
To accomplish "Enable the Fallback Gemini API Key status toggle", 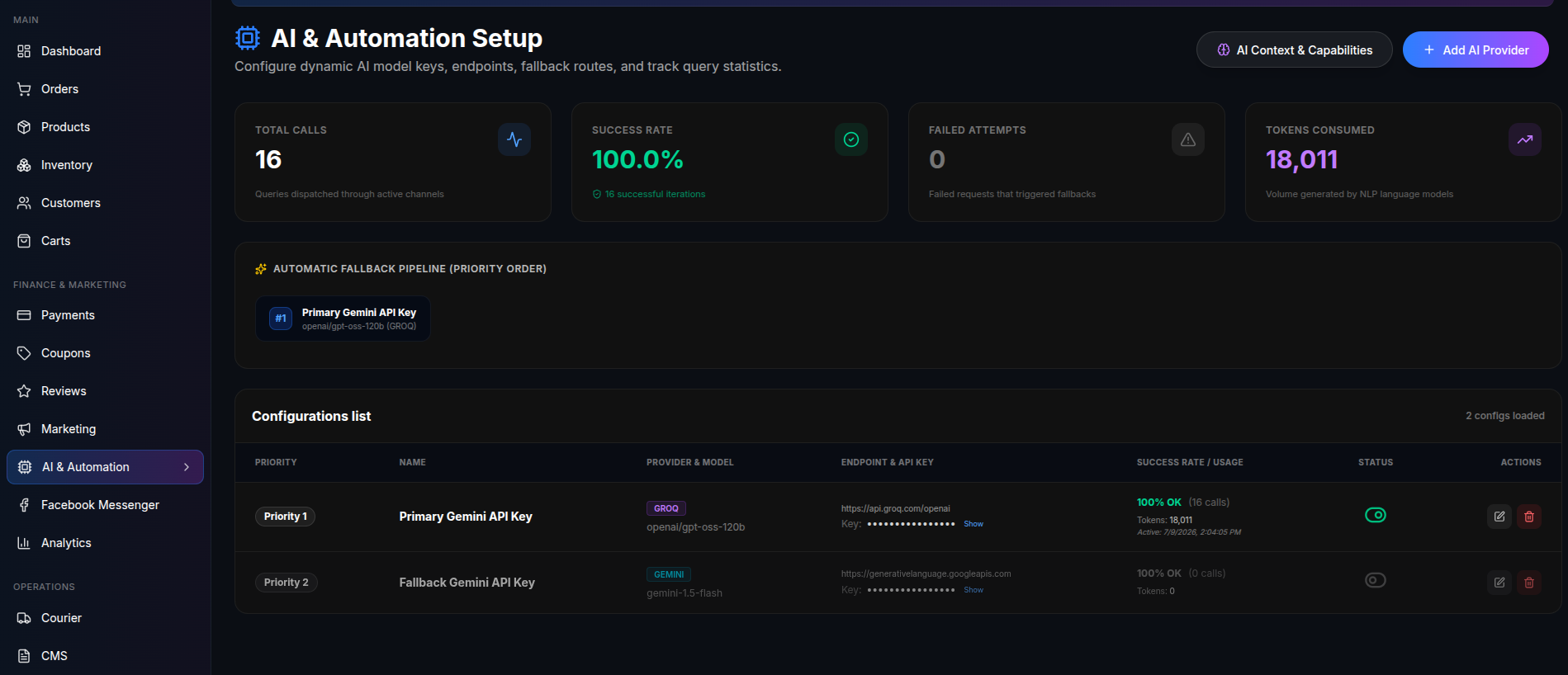I will click(1376, 580).
